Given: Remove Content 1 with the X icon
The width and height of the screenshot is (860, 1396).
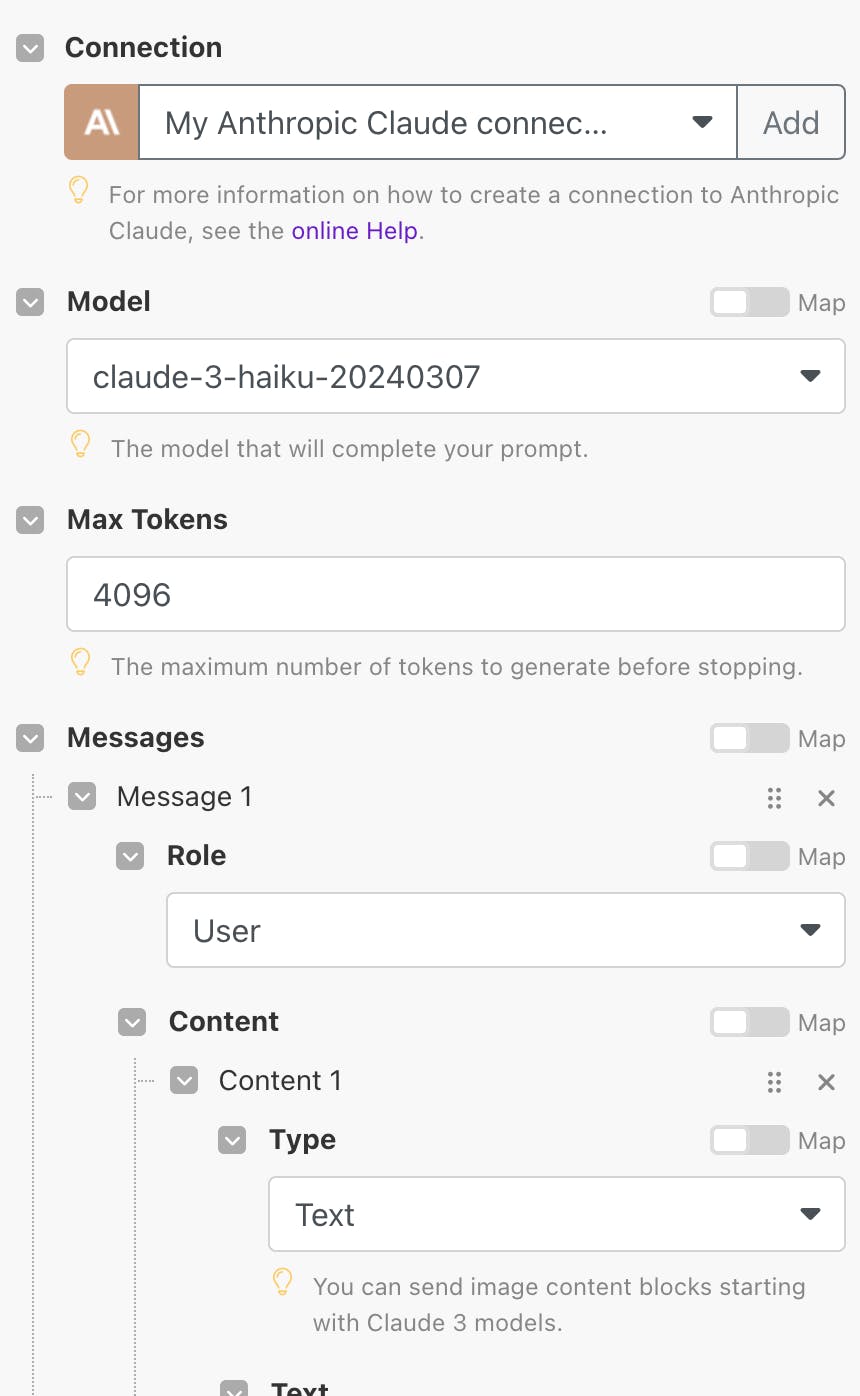Looking at the screenshot, I should tap(826, 1082).
